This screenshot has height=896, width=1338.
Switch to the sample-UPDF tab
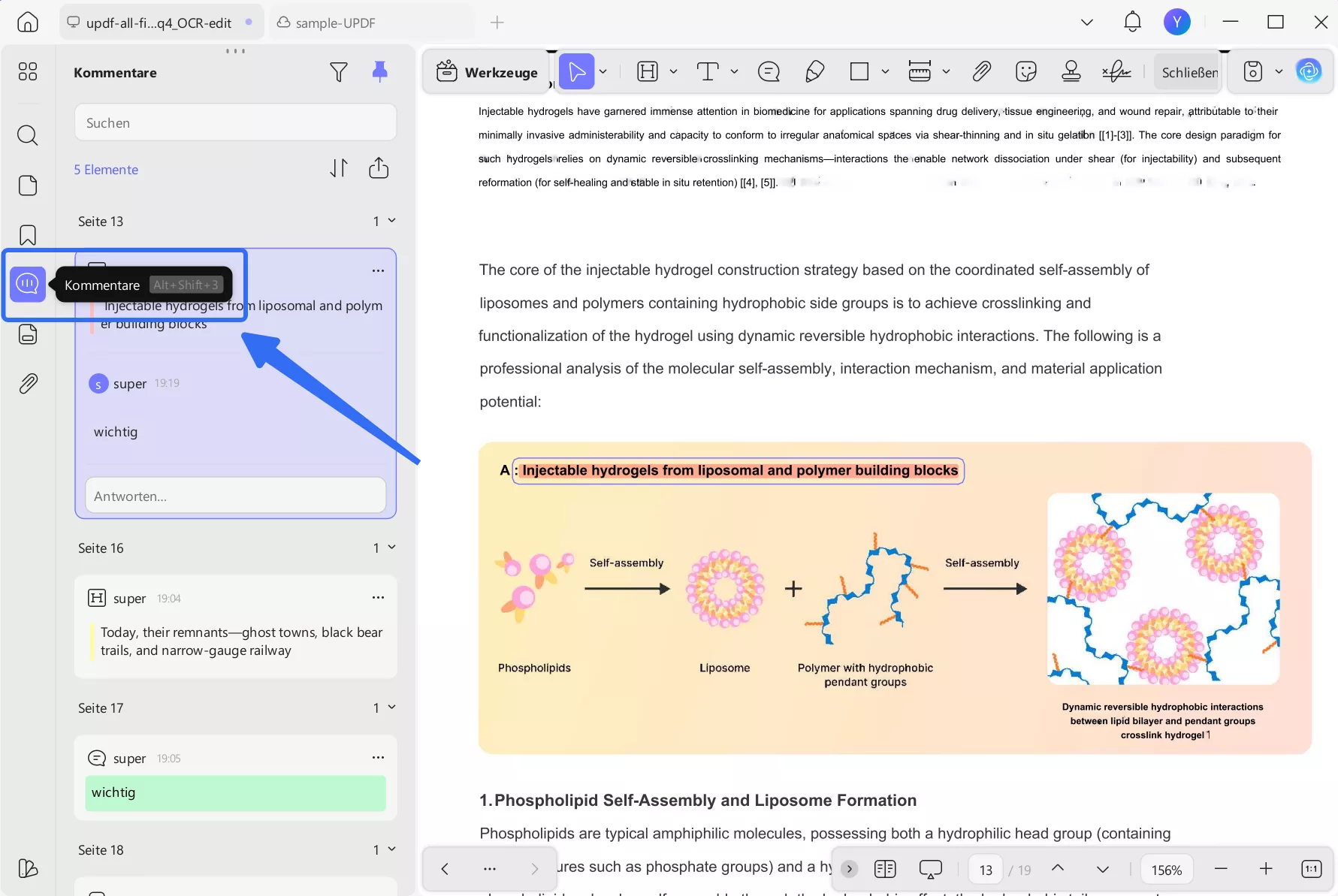point(372,23)
